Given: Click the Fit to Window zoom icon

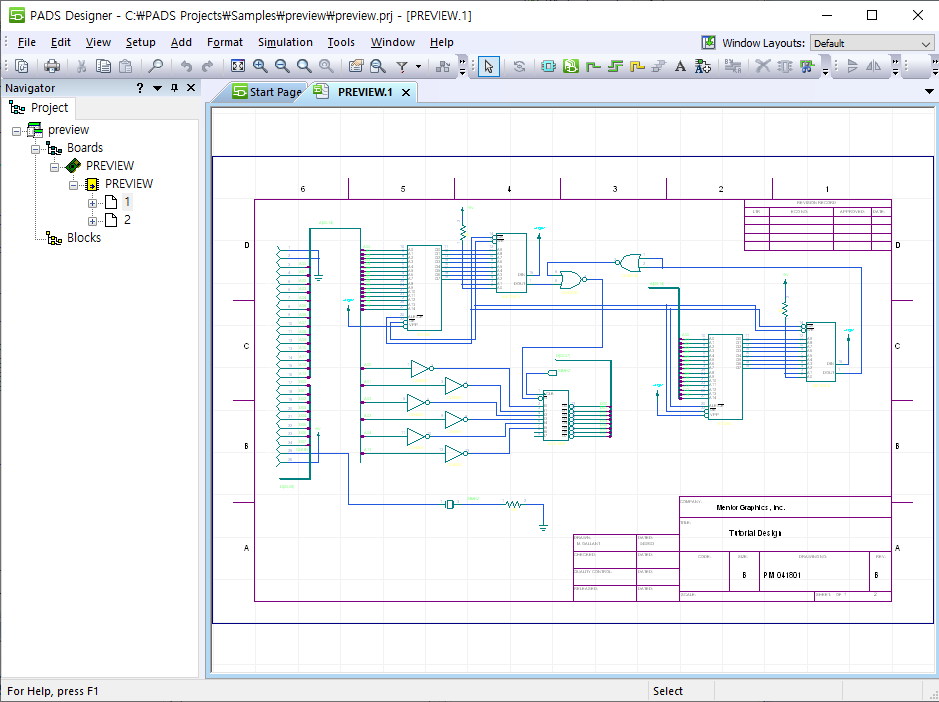Looking at the screenshot, I should pyautogui.click(x=238, y=66).
